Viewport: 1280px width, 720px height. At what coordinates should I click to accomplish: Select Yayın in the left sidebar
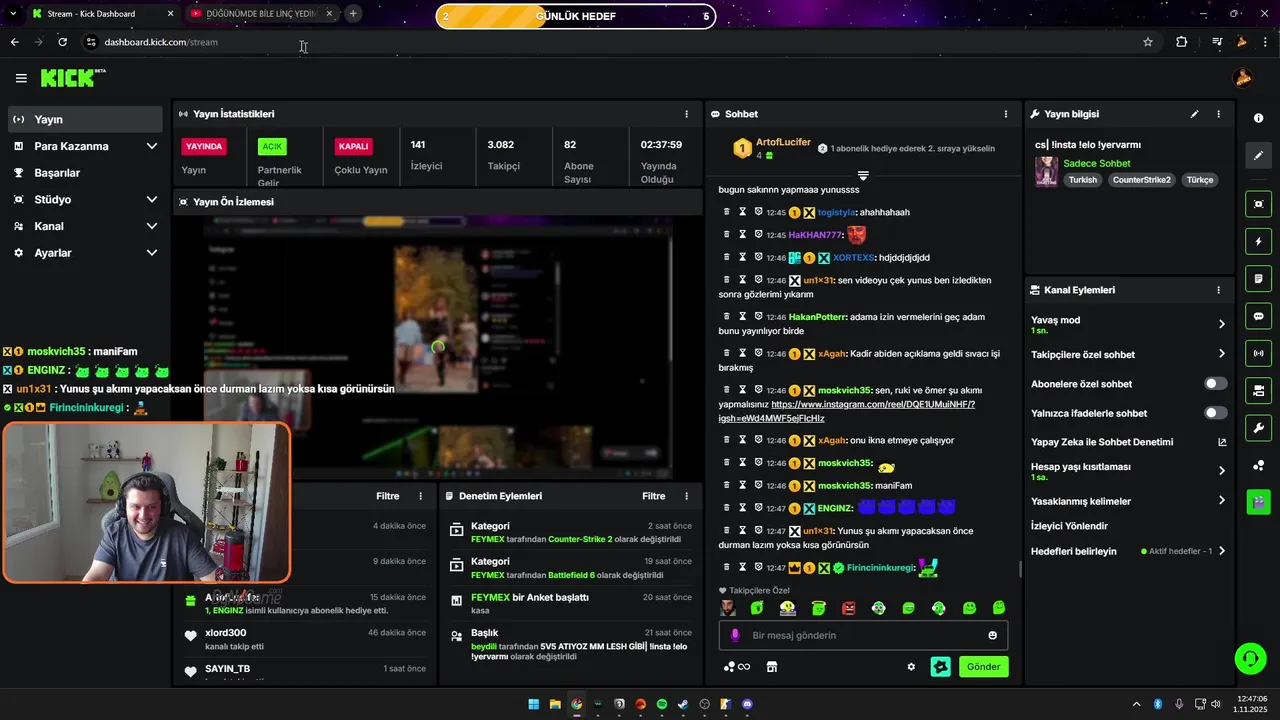tap(85, 119)
